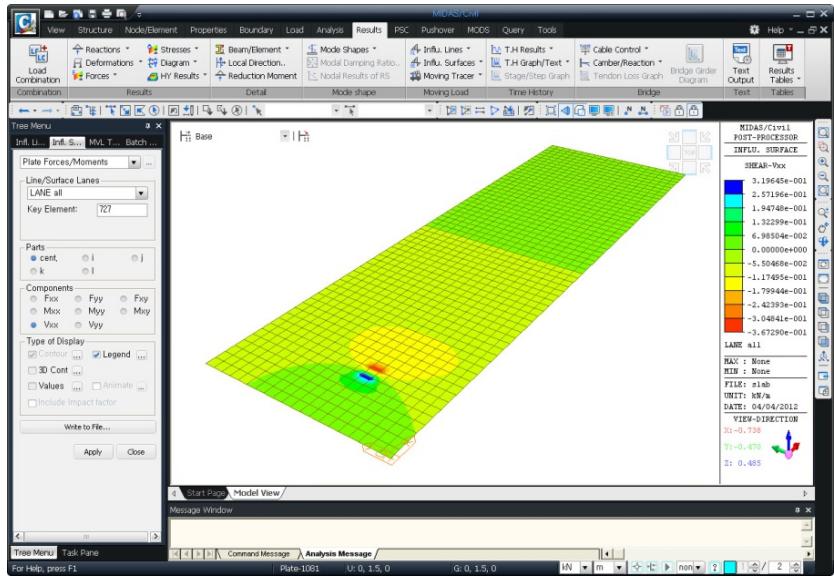Switch to the Command Message tab
This screenshot has width=834, height=578.
pos(258,554)
